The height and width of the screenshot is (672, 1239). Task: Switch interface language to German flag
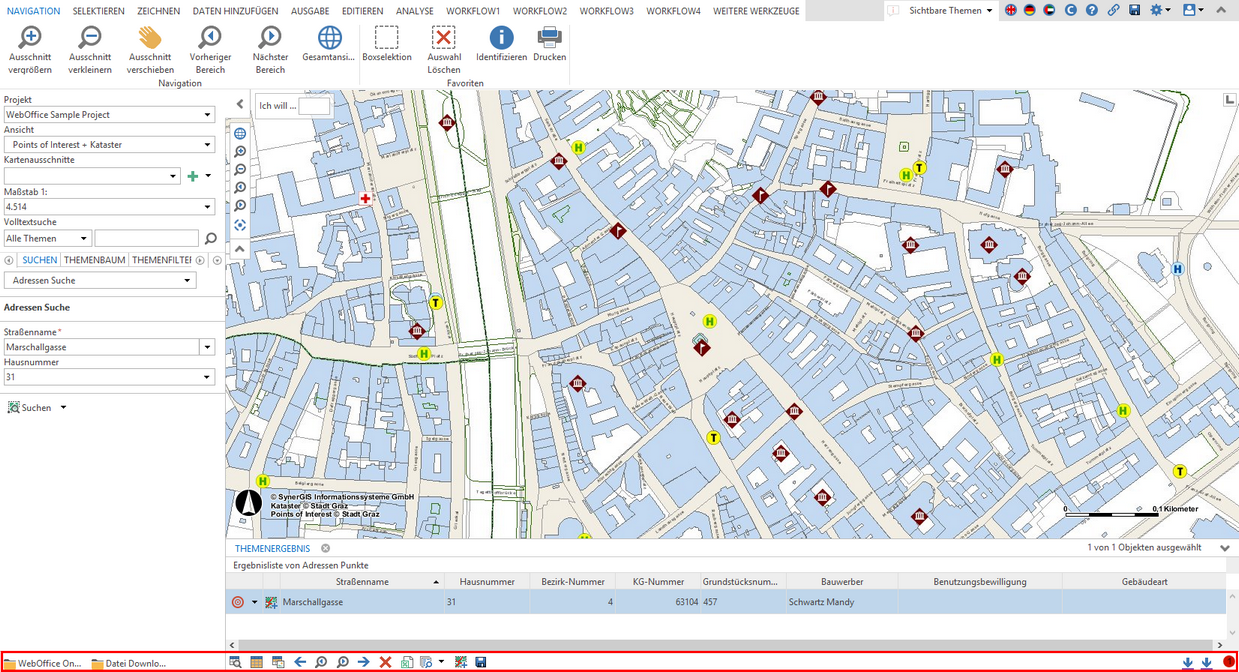[1030, 10]
